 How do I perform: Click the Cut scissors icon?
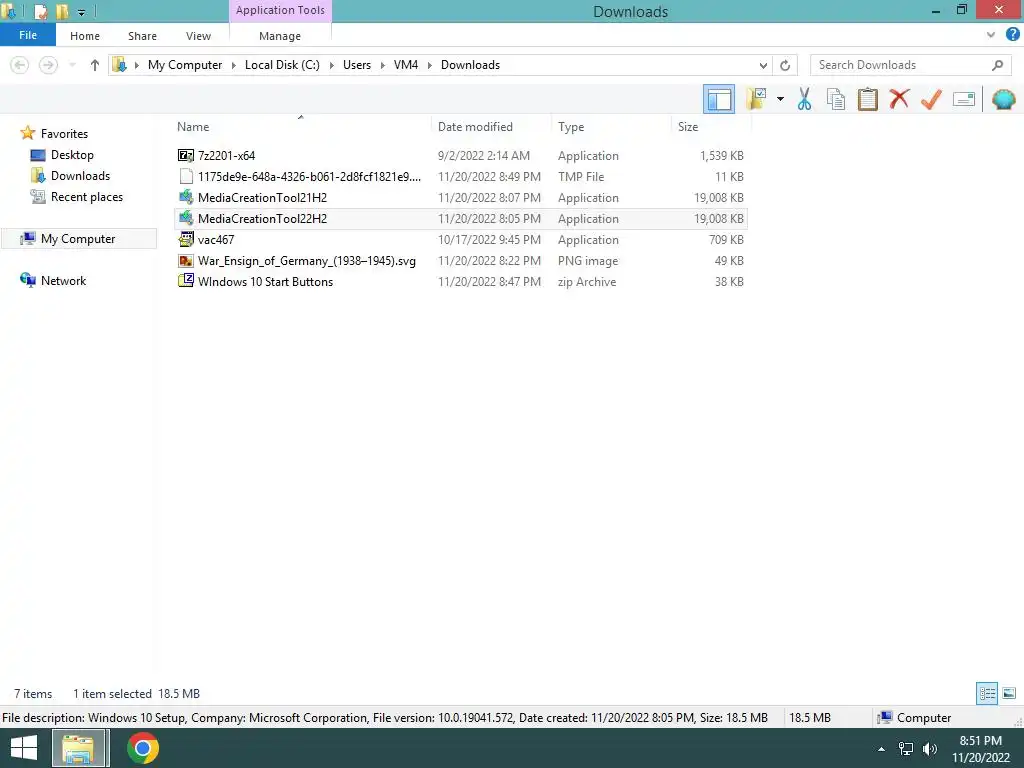(x=805, y=99)
